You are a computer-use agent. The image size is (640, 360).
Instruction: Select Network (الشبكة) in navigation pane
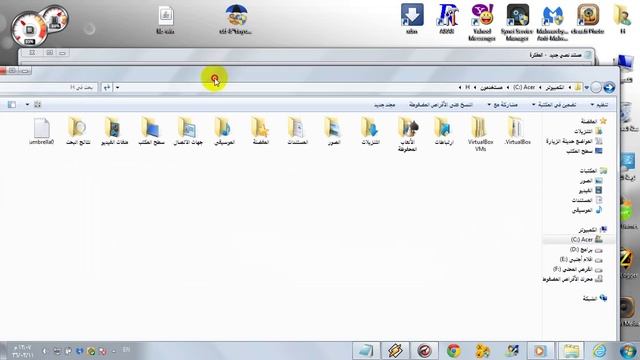[x=595, y=299]
